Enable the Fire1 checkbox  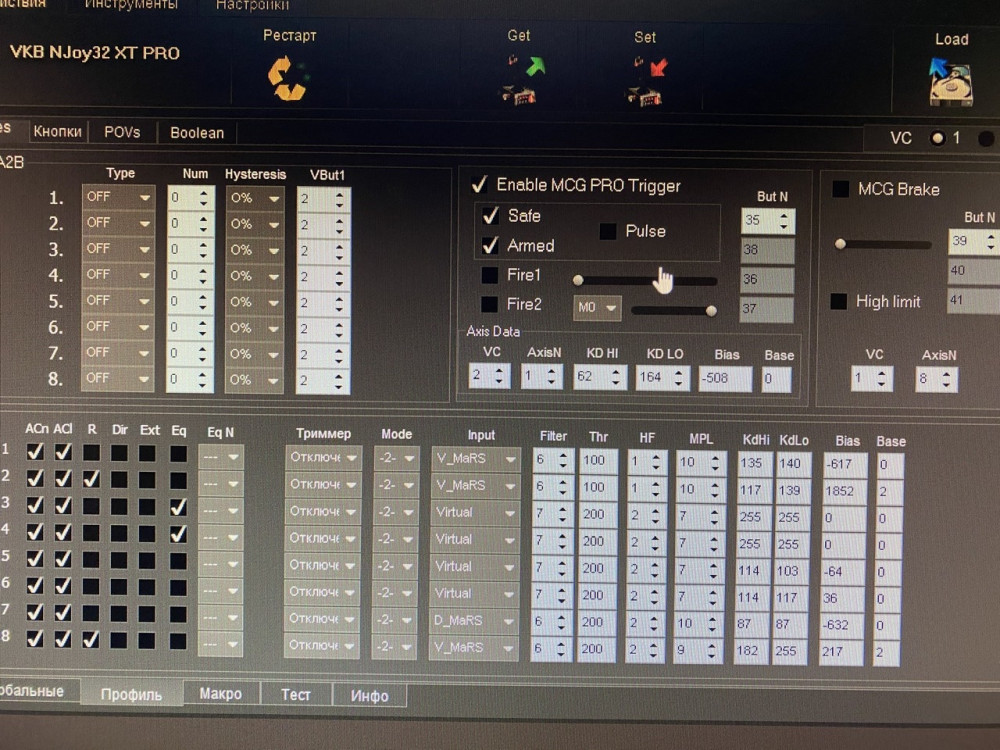489,275
